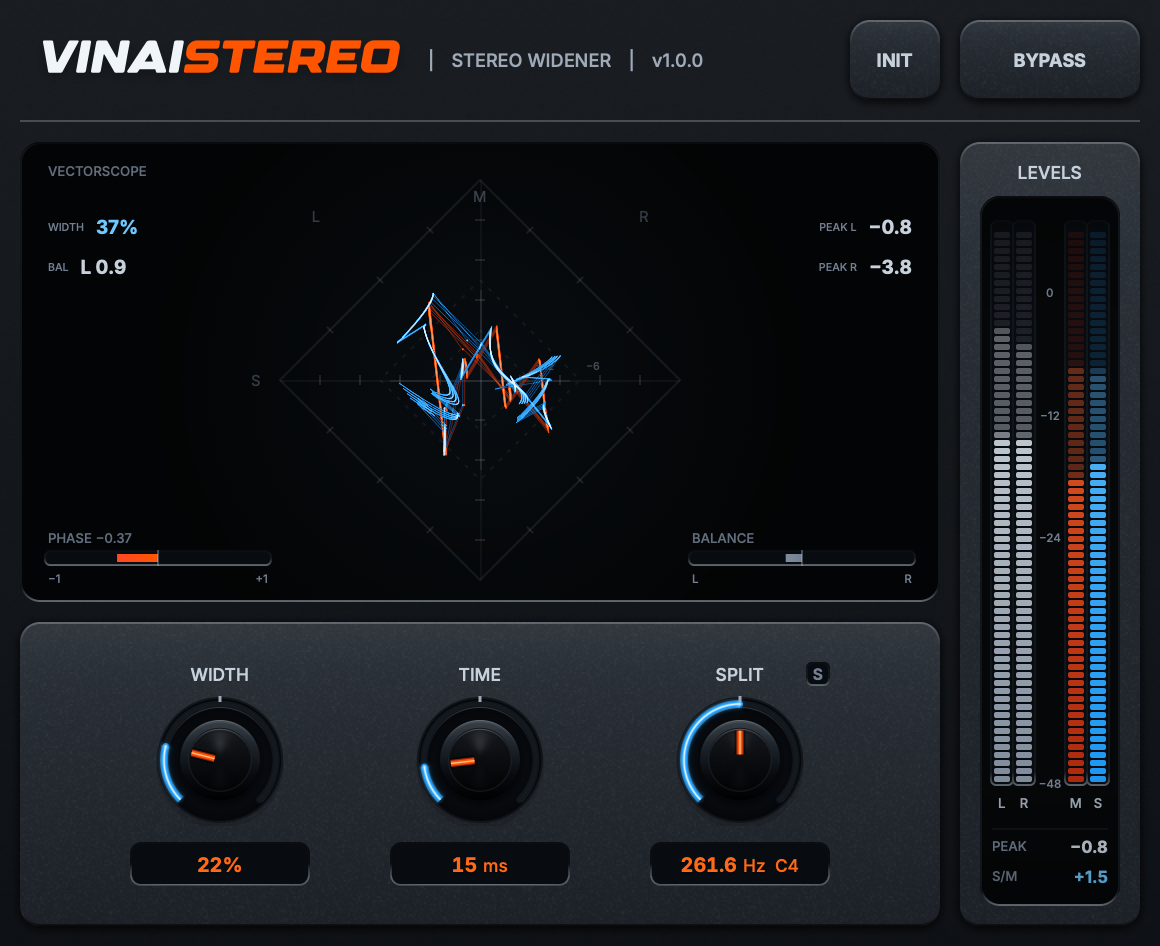Click the VECTORSCOPE label
Viewport: 1160px width, 946px height.
tap(97, 171)
